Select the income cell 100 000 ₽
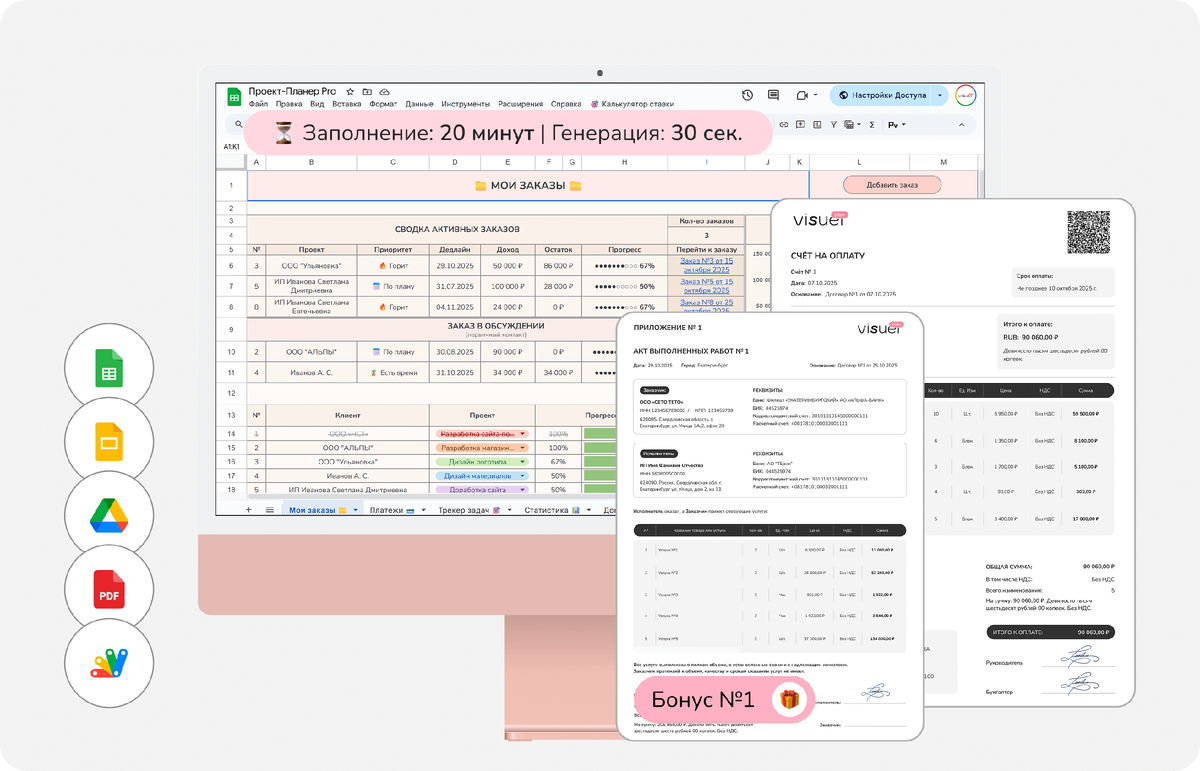Viewport: 1200px width, 771px height. 507,286
